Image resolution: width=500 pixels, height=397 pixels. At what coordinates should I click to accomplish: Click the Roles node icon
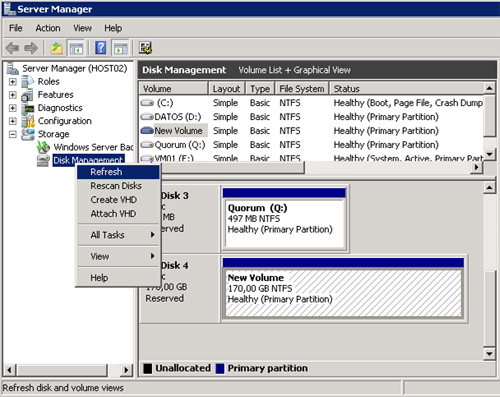(28, 81)
